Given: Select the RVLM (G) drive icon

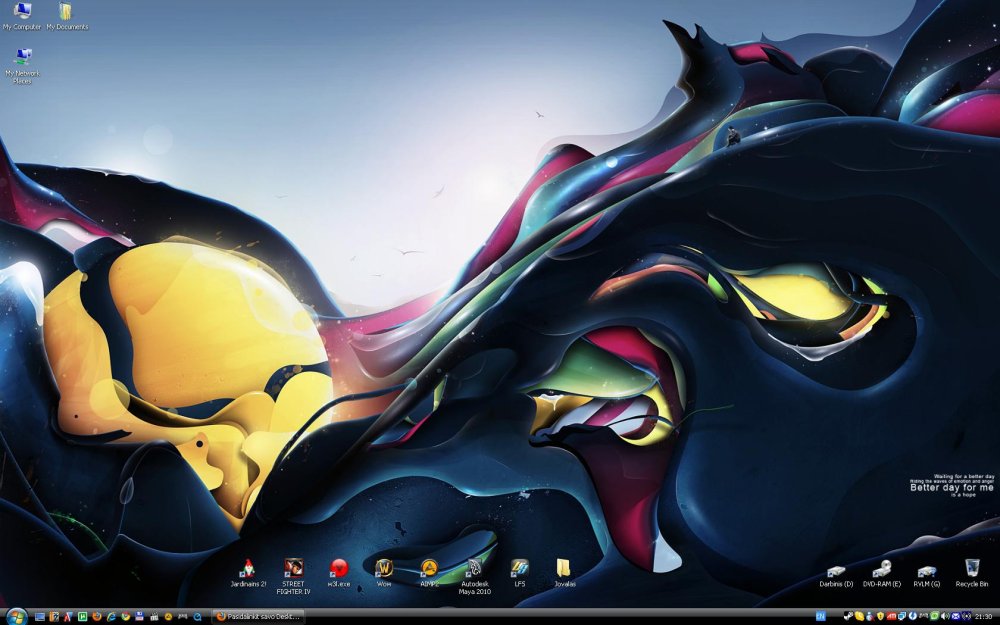Looking at the screenshot, I should click(927, 570).
